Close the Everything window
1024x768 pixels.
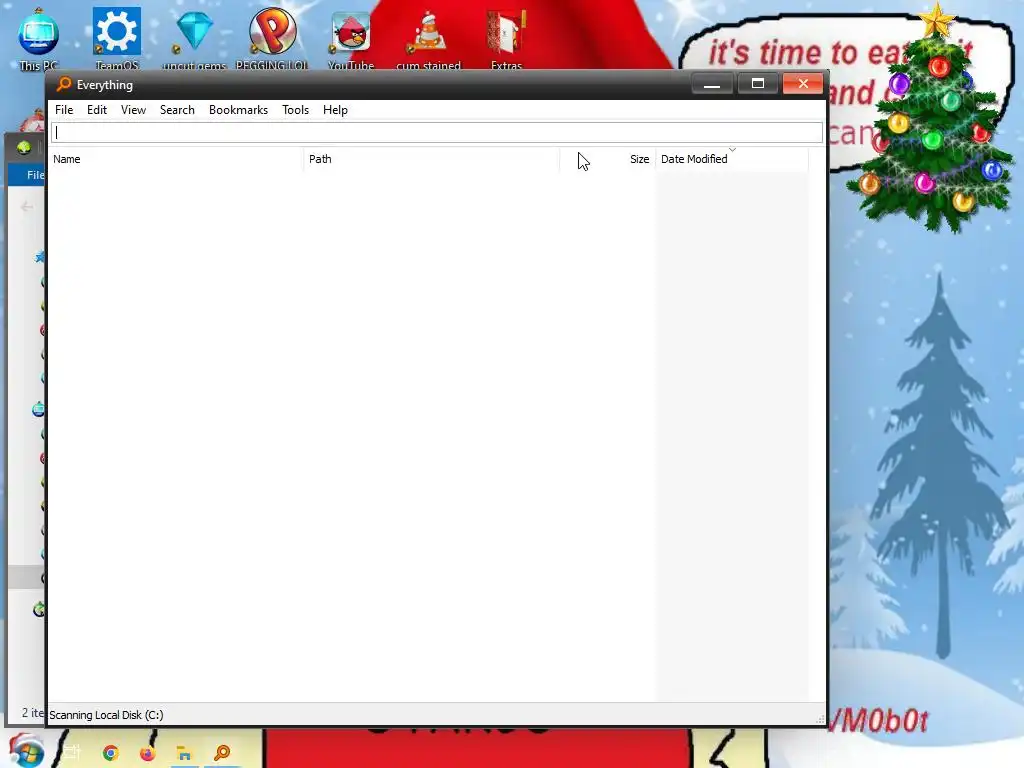pyautogui.click(x=803, y=84)
